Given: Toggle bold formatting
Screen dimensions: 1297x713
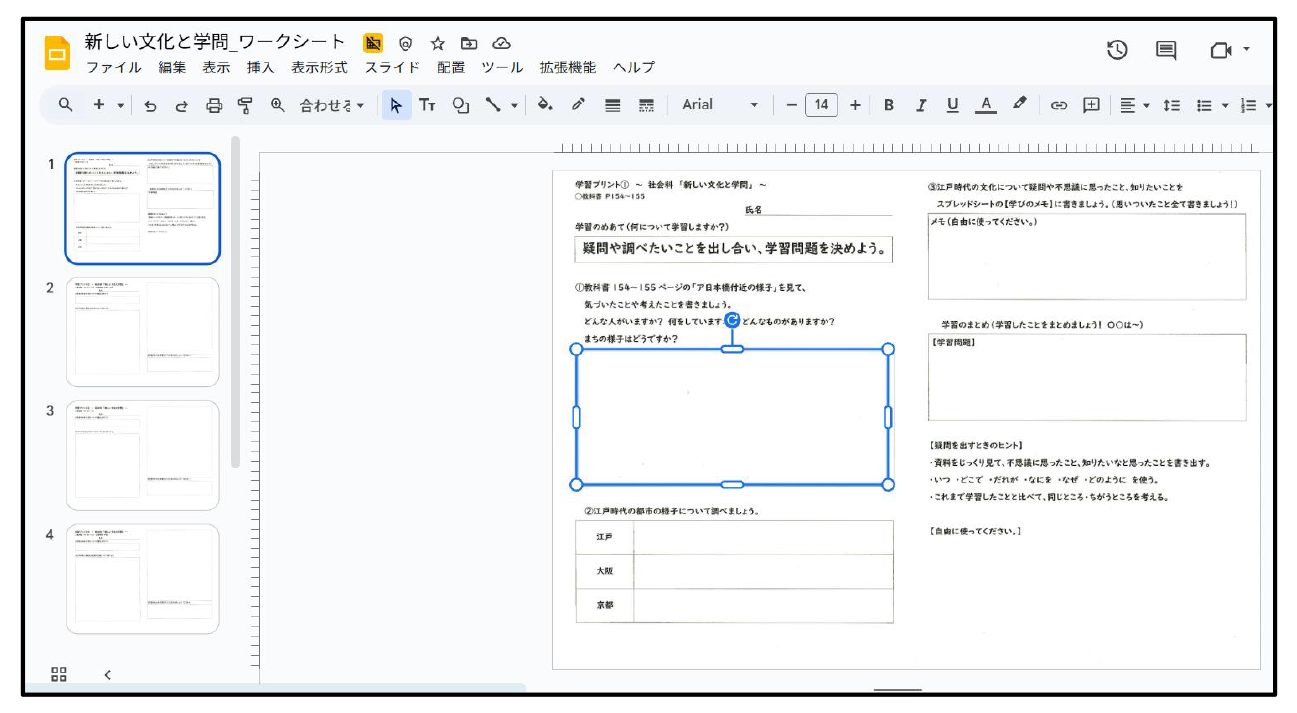Looking at the screenshot, I should pos(888,105).
